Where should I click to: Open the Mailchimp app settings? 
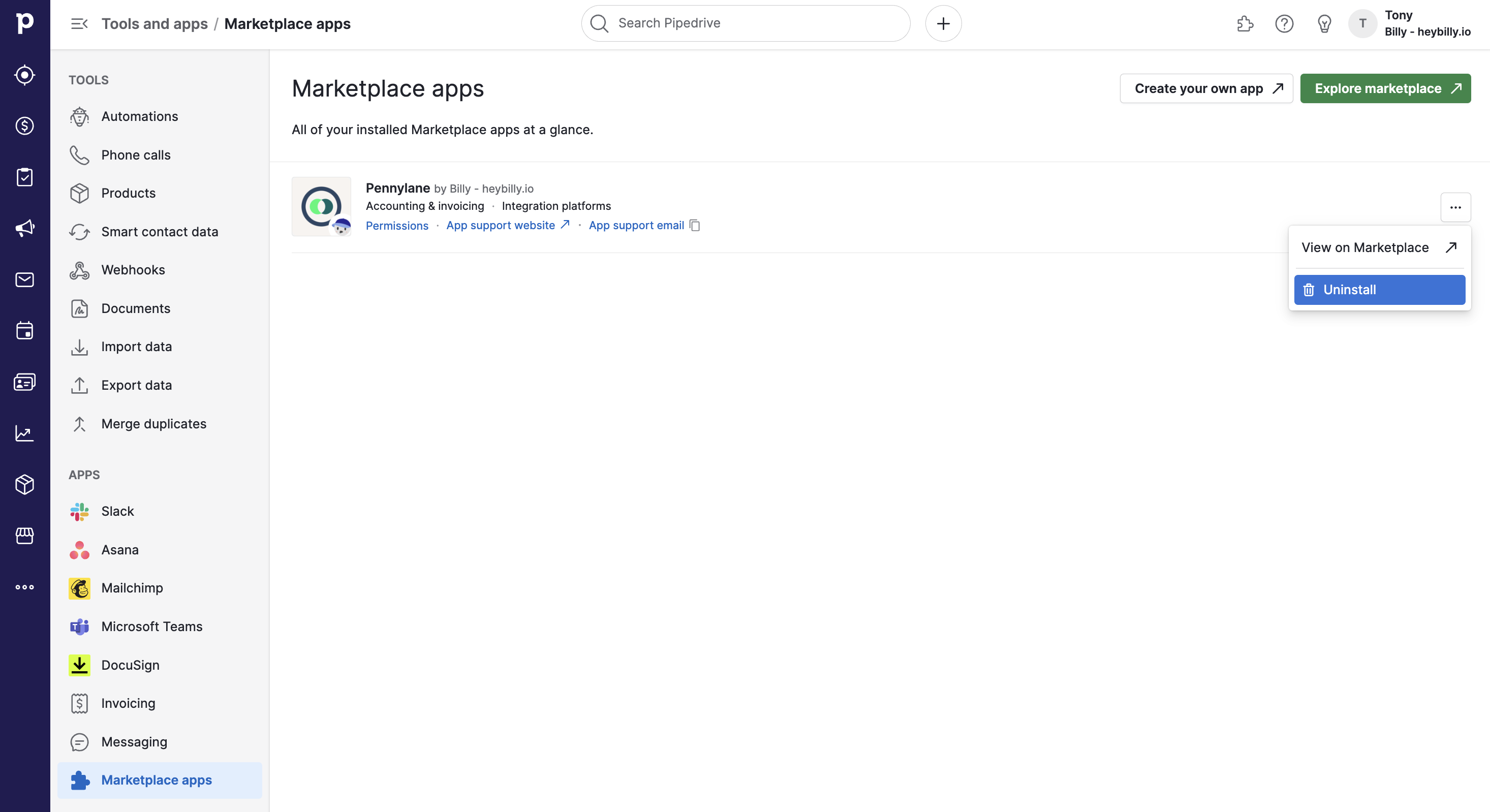click(x=160, y=588)
